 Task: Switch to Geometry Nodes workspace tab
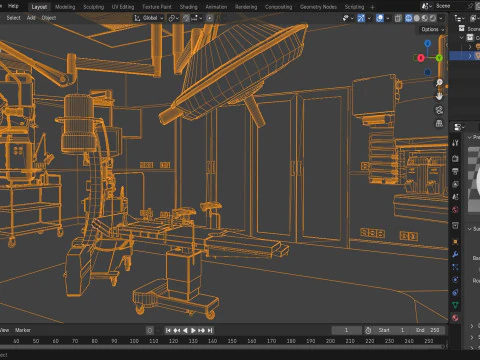coord(318,7)
